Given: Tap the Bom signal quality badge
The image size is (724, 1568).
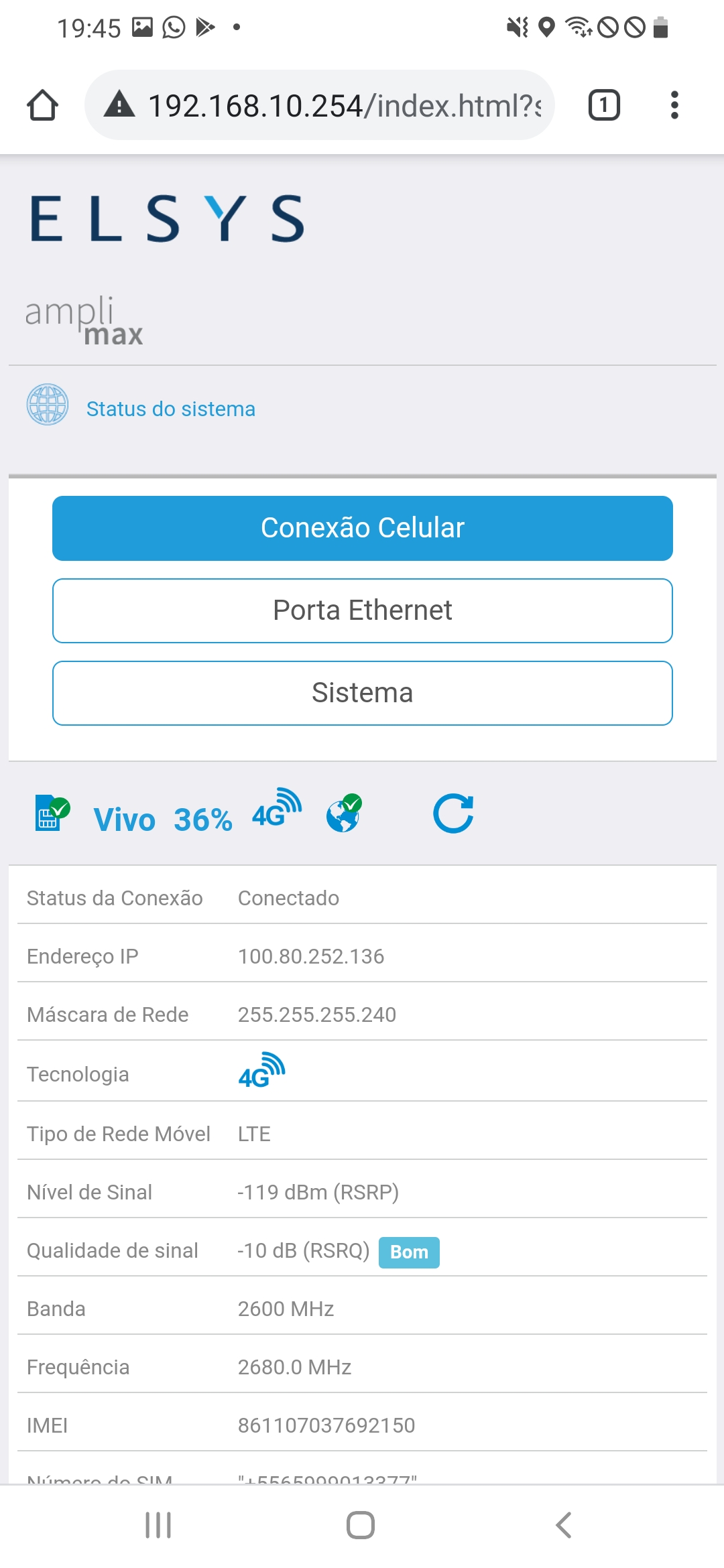Looking at the screenshot, I should tap(409, 1252).
